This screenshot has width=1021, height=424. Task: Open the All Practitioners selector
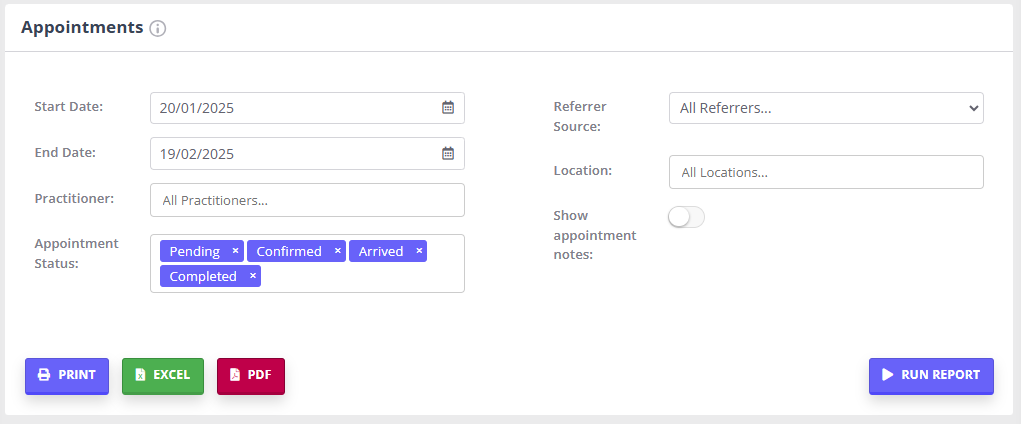pyautogui.click(x=307, y=200)
